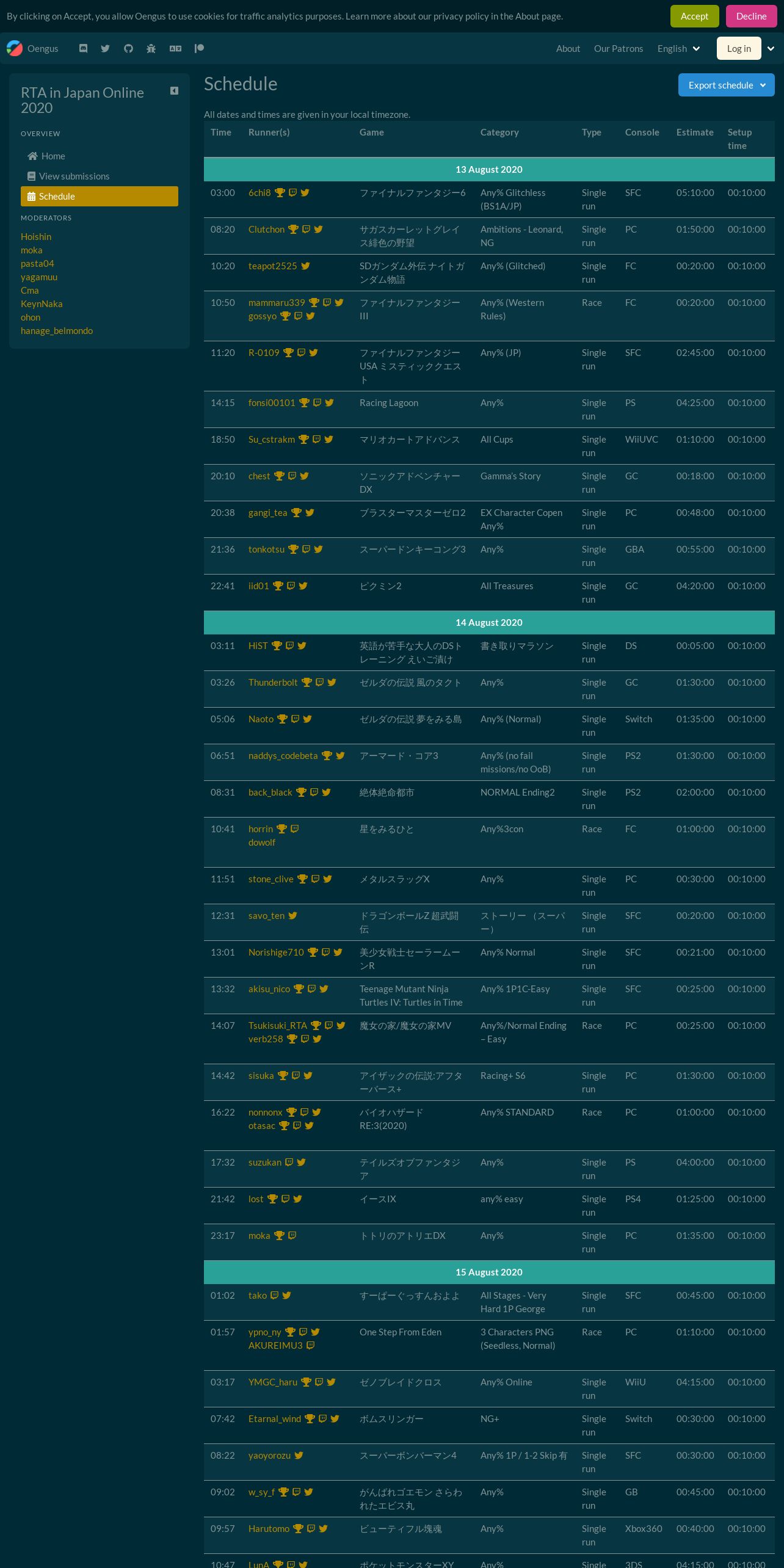Open the Patreon icon in navbar

point(199,48)
